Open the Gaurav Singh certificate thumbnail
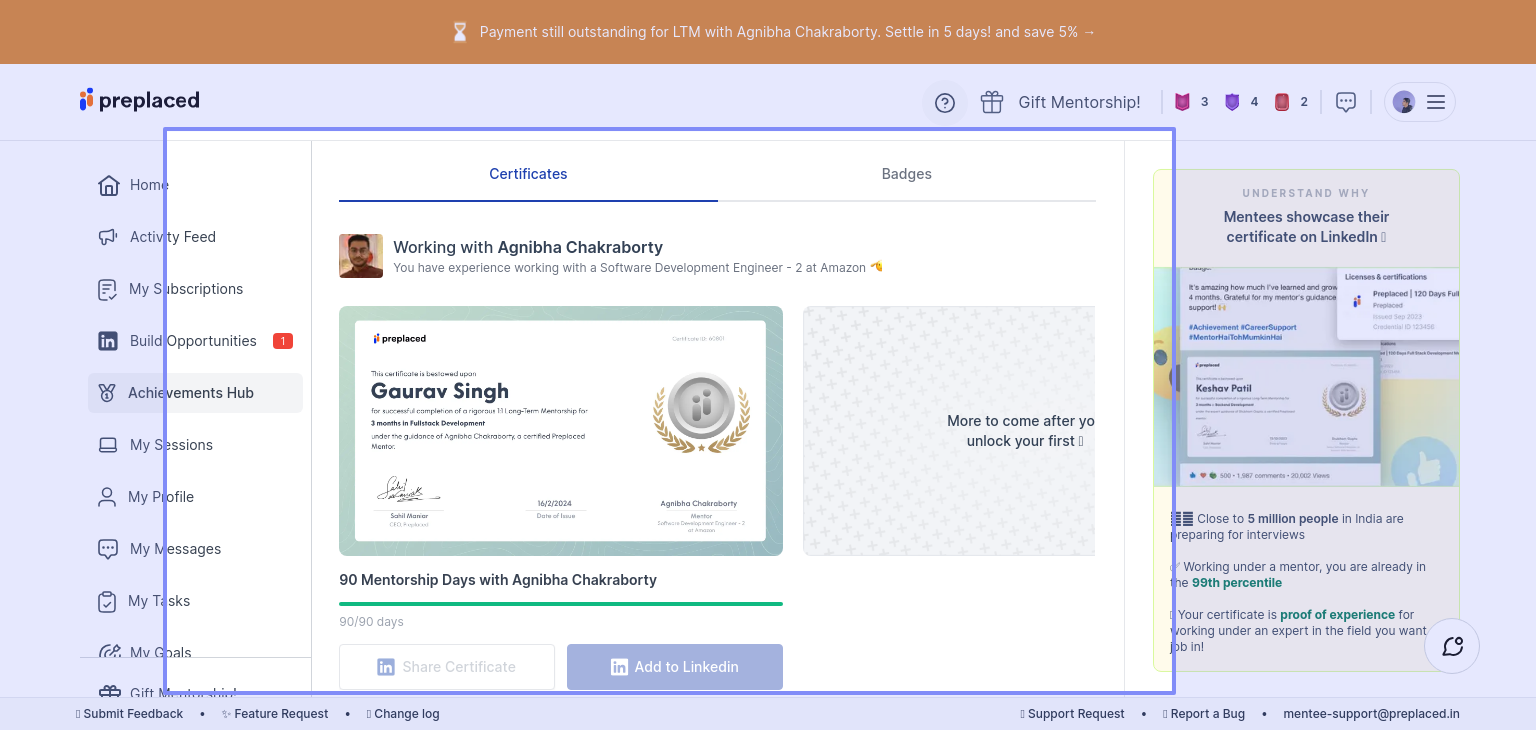This screenshot has height=730, width=1536. (560, 430)
